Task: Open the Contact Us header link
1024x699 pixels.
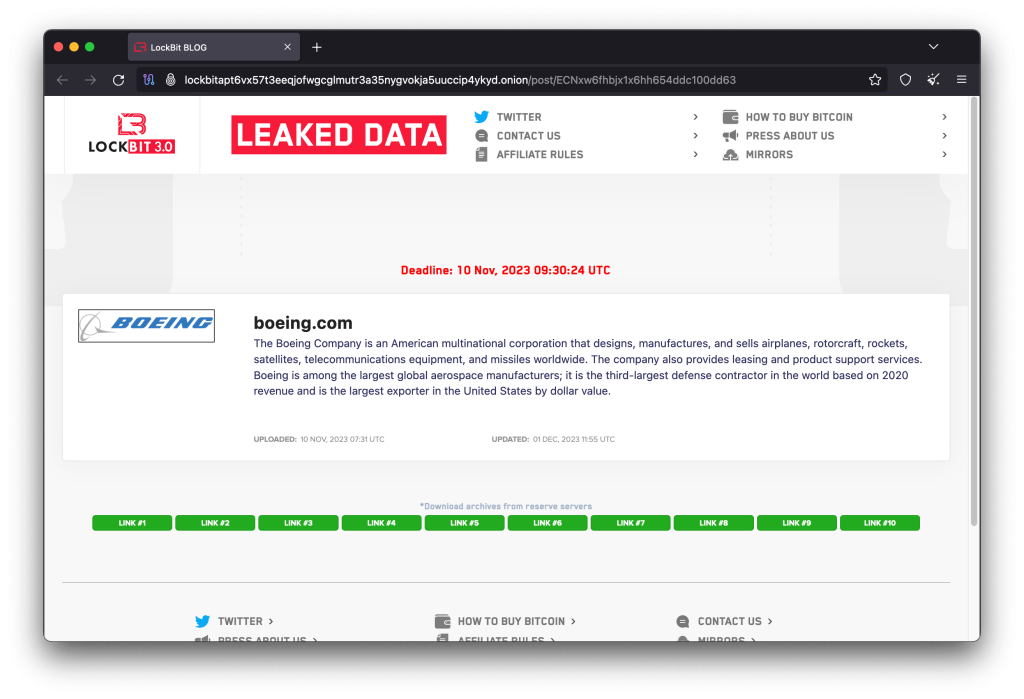Action: point(528,136)
